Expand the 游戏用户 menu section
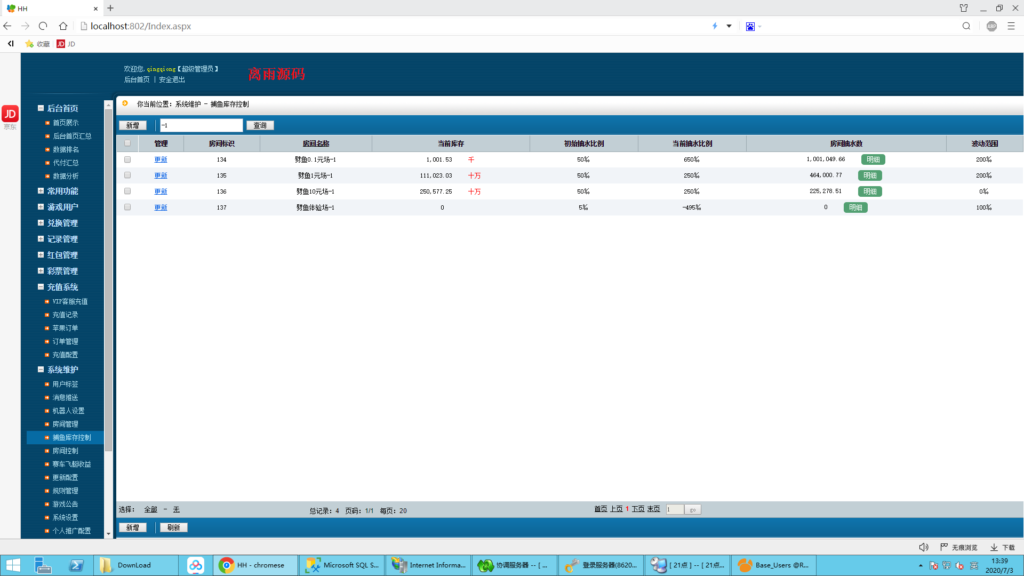This screenshot has width=1024, height=576. tap(62, 207)
